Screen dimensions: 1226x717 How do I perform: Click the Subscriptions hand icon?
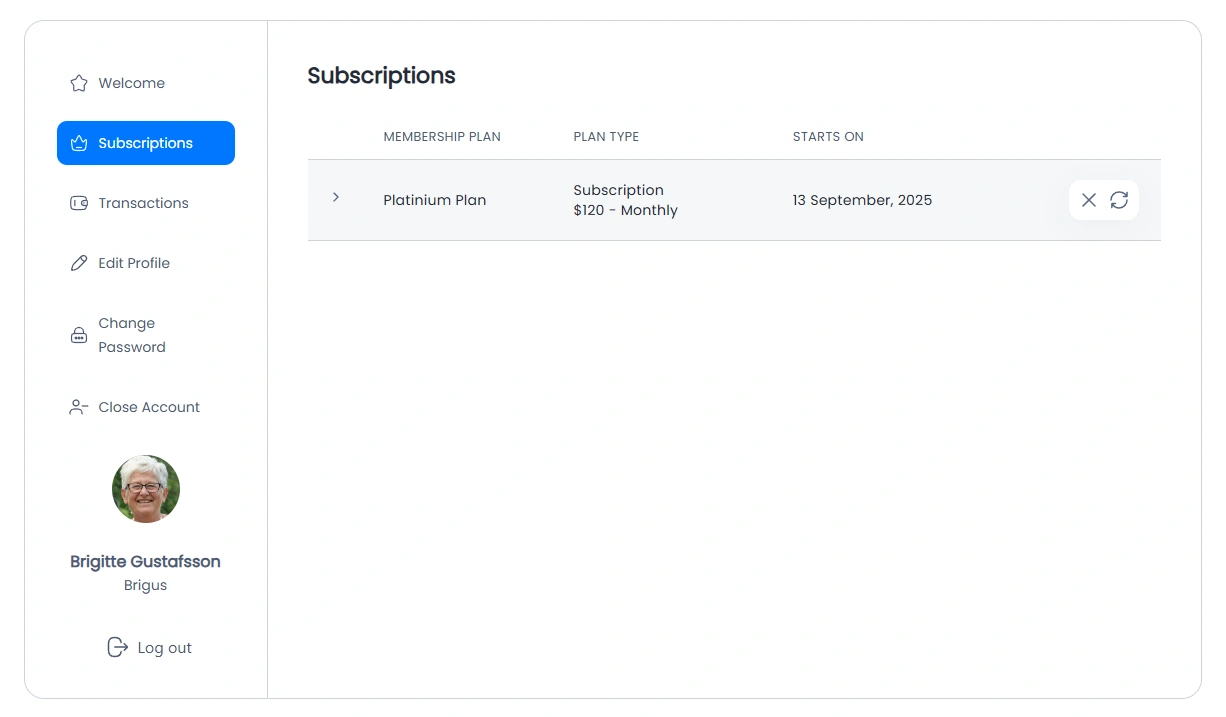[79, 142]
